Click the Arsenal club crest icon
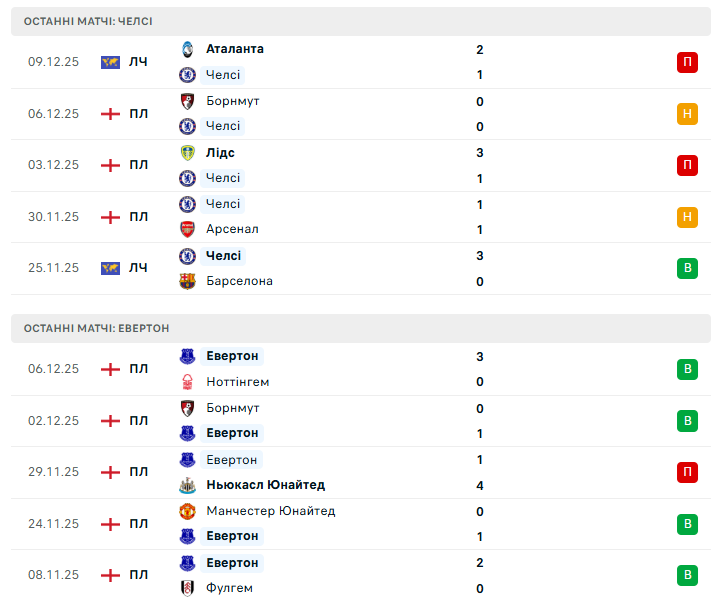 point(187,229)
